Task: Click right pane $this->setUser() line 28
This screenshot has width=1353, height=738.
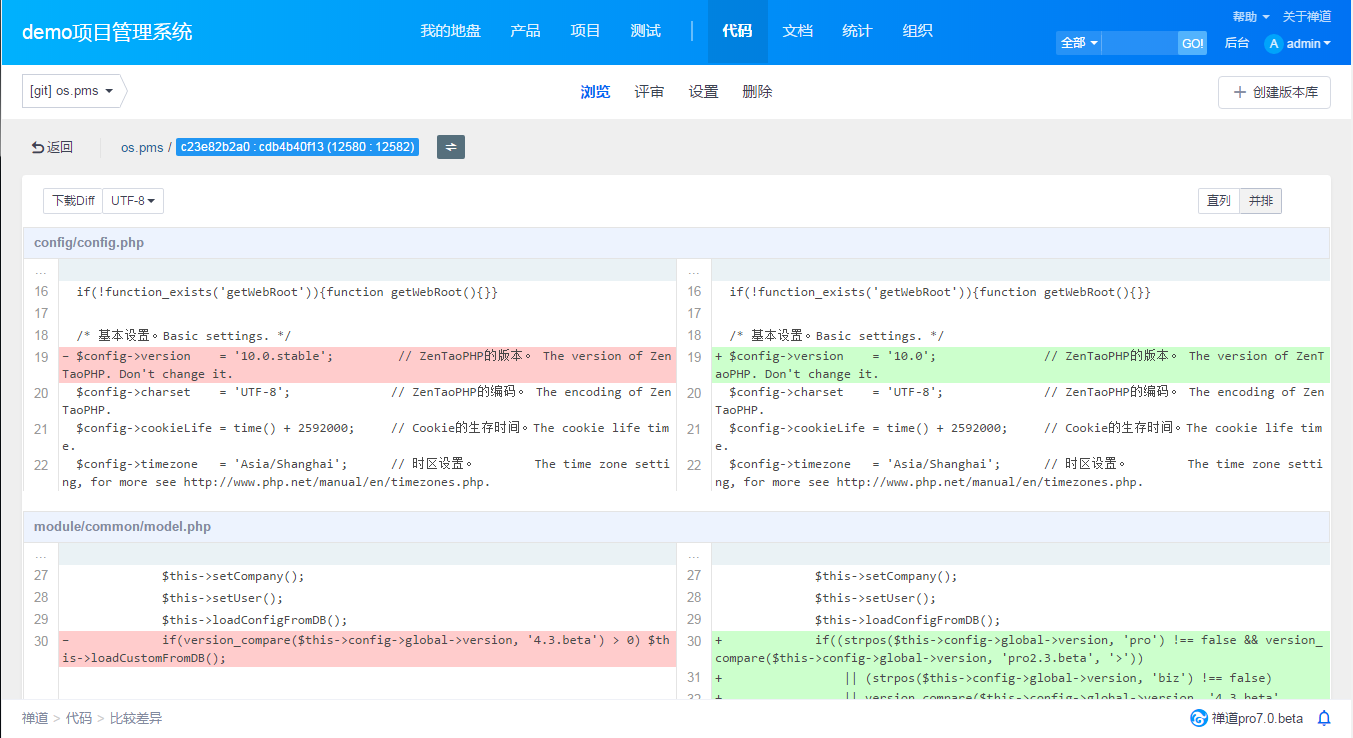Action: click(1021, 598)
